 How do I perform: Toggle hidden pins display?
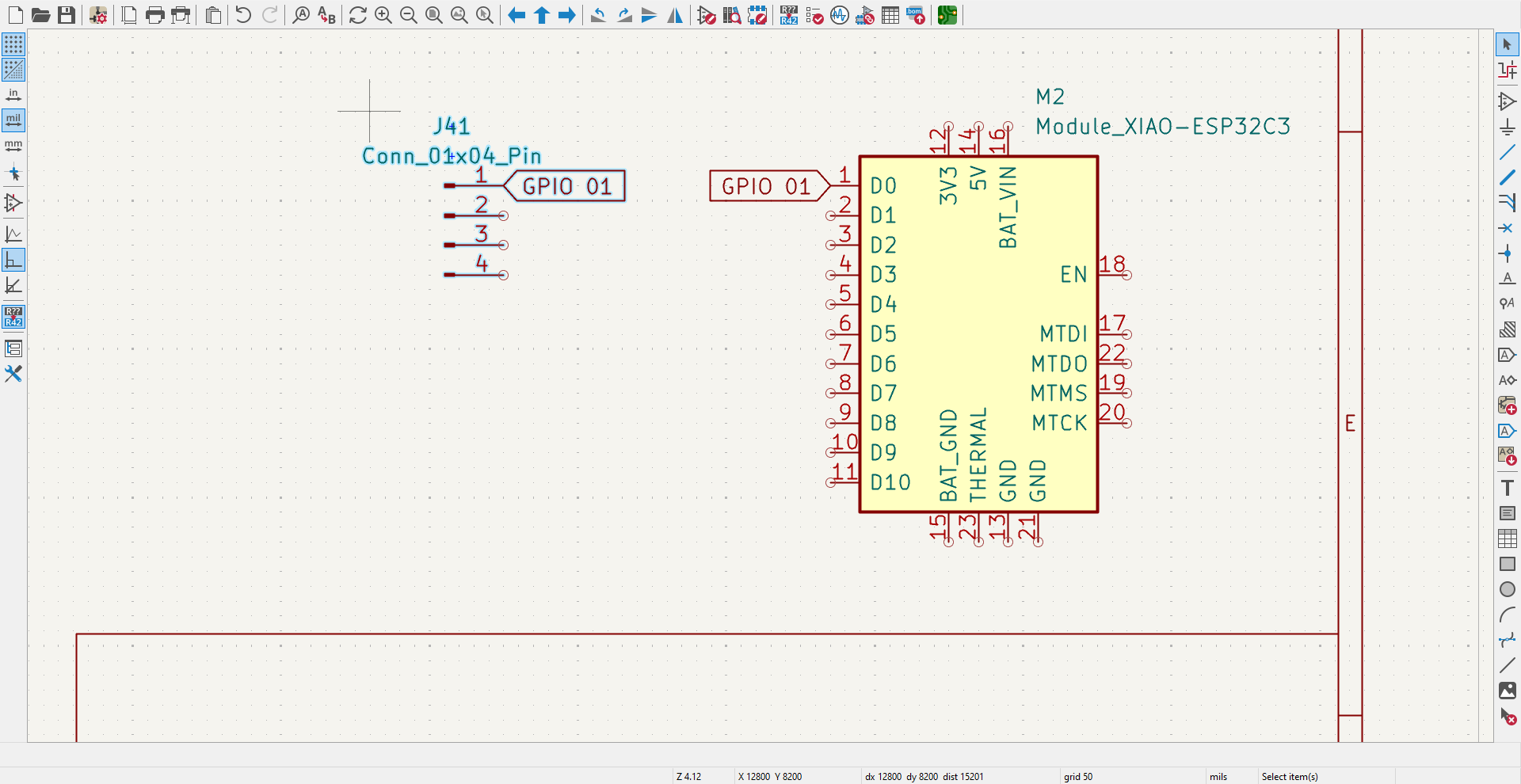point(13,203)
